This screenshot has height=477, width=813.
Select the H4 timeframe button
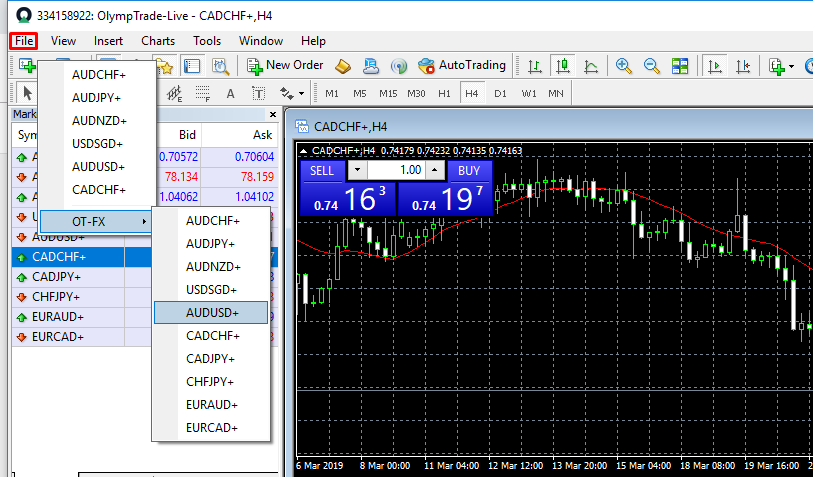471,93
